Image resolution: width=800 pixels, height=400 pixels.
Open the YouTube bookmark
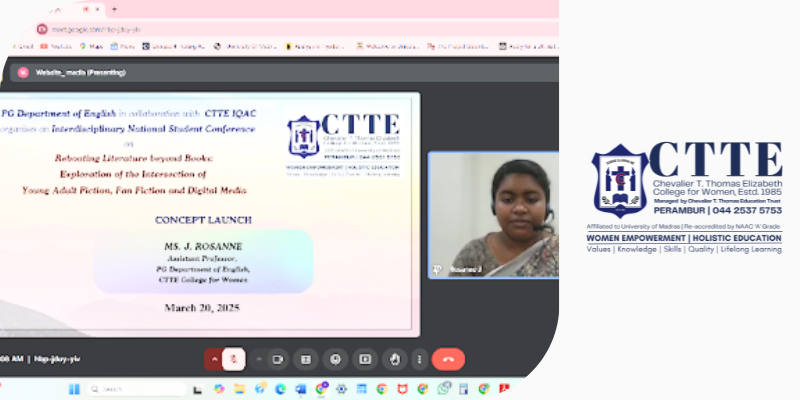[x=56, y=46]
